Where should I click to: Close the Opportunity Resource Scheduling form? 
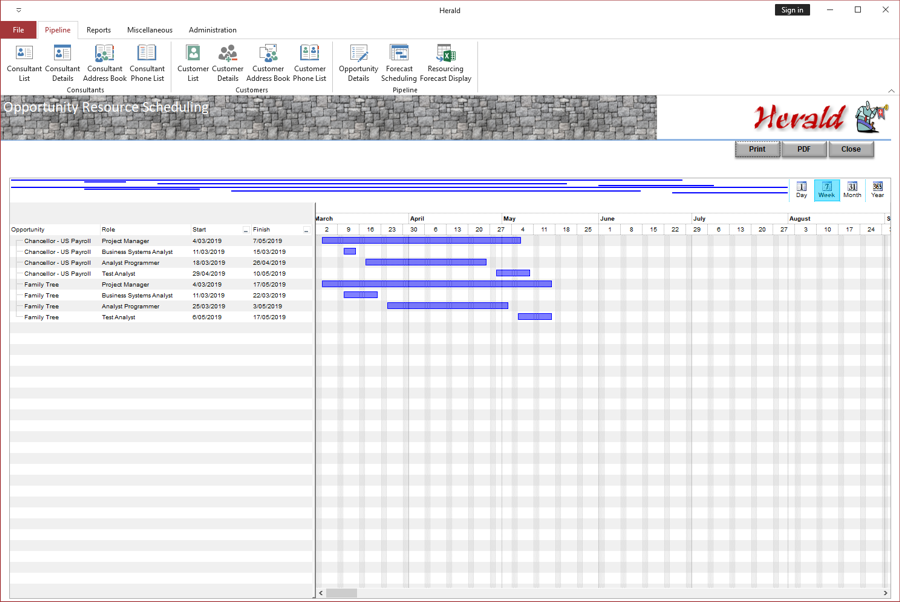851,149
